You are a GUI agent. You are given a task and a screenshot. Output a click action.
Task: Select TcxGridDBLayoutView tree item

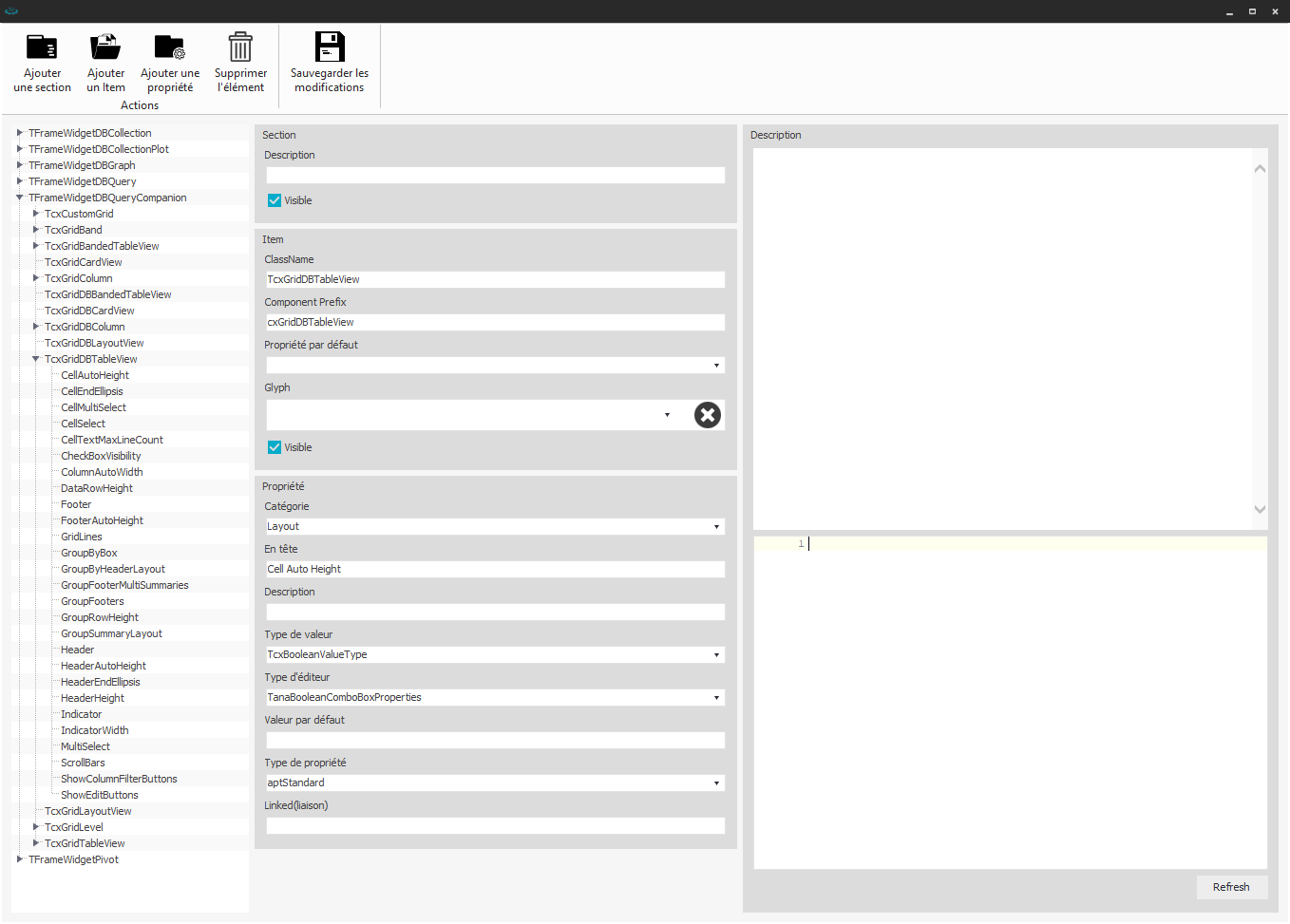pos(94,343)
